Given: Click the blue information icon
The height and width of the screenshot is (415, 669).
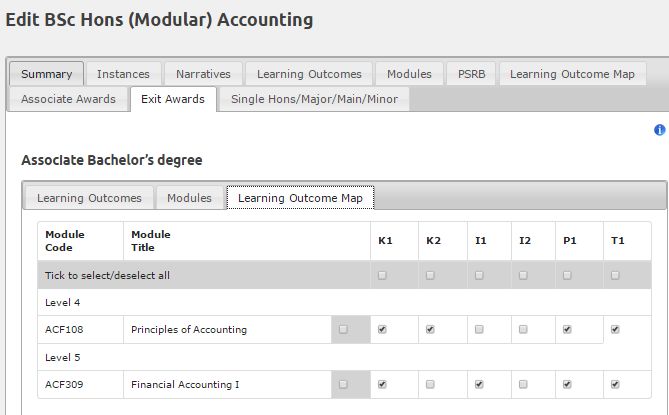Looking at the screenshot, I should tap(660, 130).
